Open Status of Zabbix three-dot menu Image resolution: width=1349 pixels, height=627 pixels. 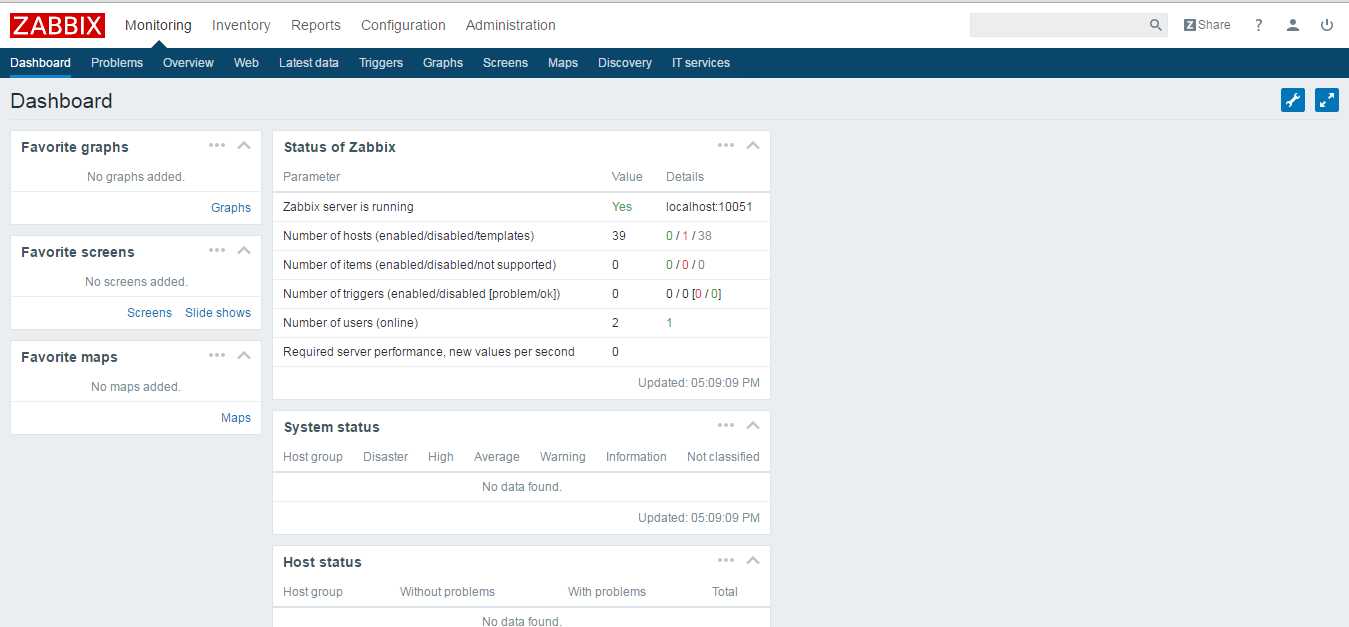[x=726, y=145]
